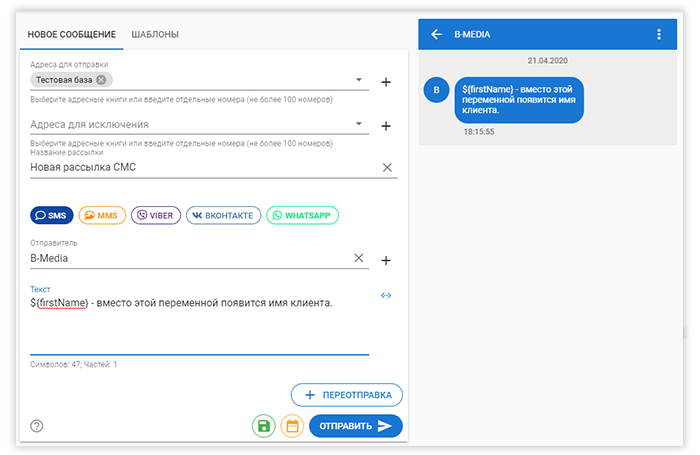
Task: Add a new sending address with plus icon
Action: click(x=386, y=81)
